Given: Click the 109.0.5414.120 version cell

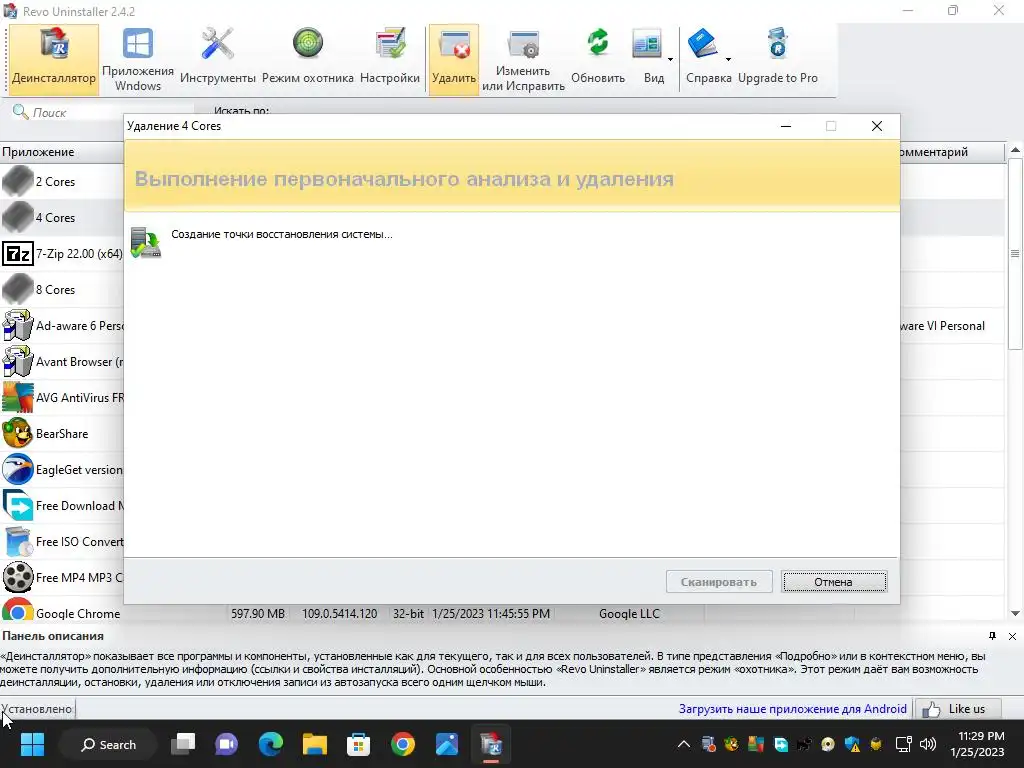Looking at the screenshot, I should coord(339,613).
